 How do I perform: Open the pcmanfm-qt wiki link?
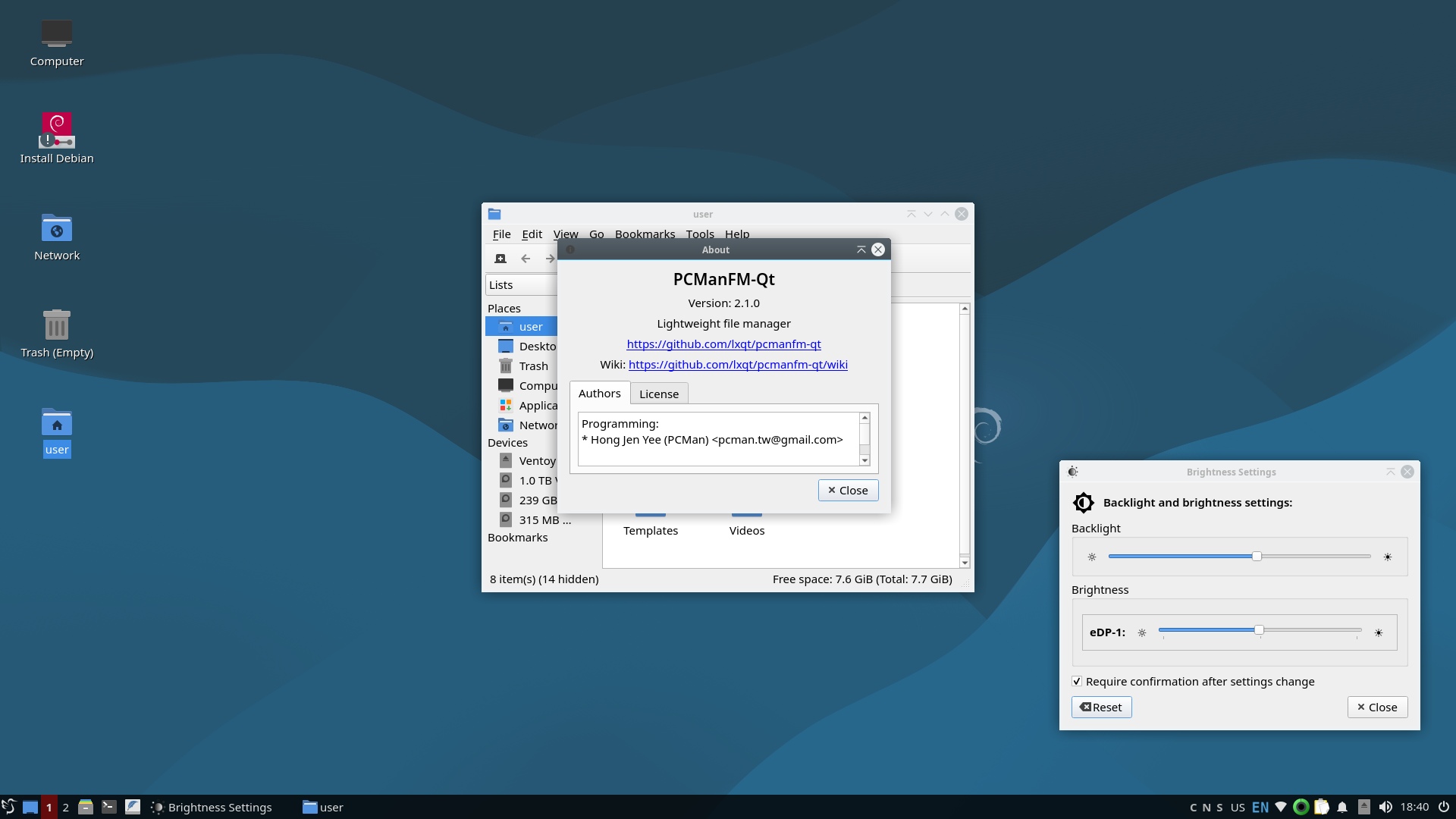point(738,365)
